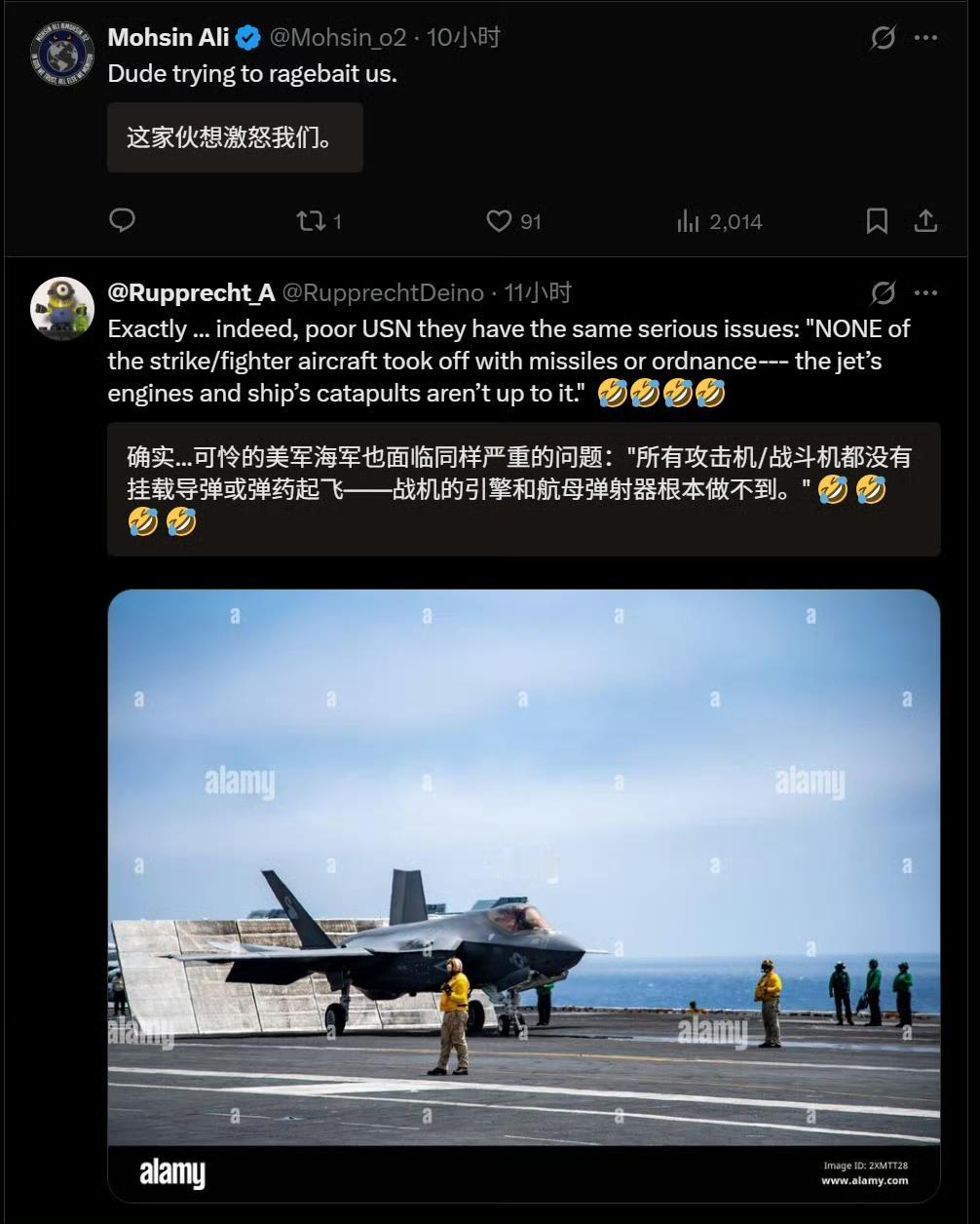Visit the @Mohsin_o2 handle
The image size is (980, 1224).
click(x=337, y=38)
